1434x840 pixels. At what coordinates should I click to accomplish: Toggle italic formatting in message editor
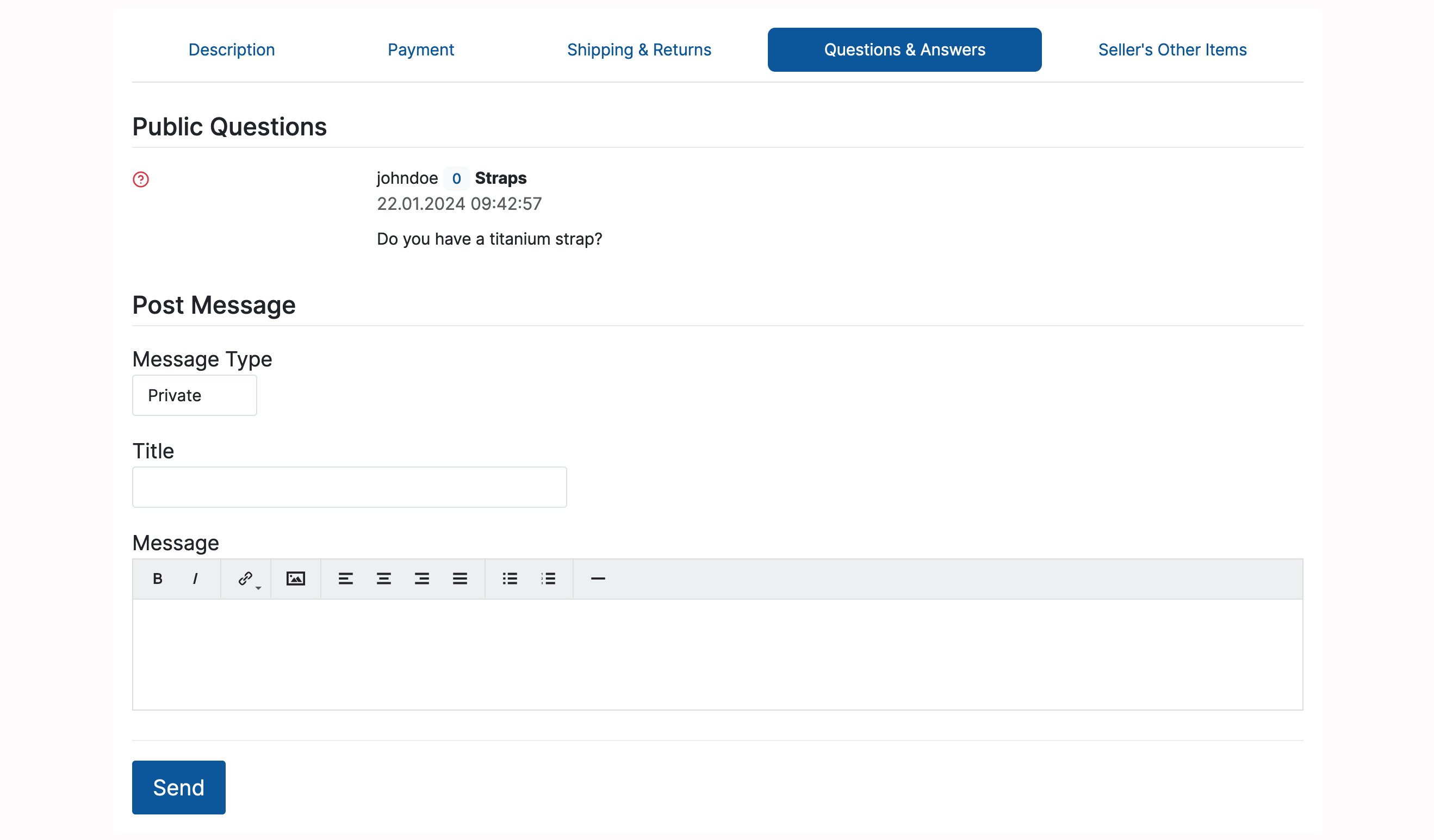point(195,579)
